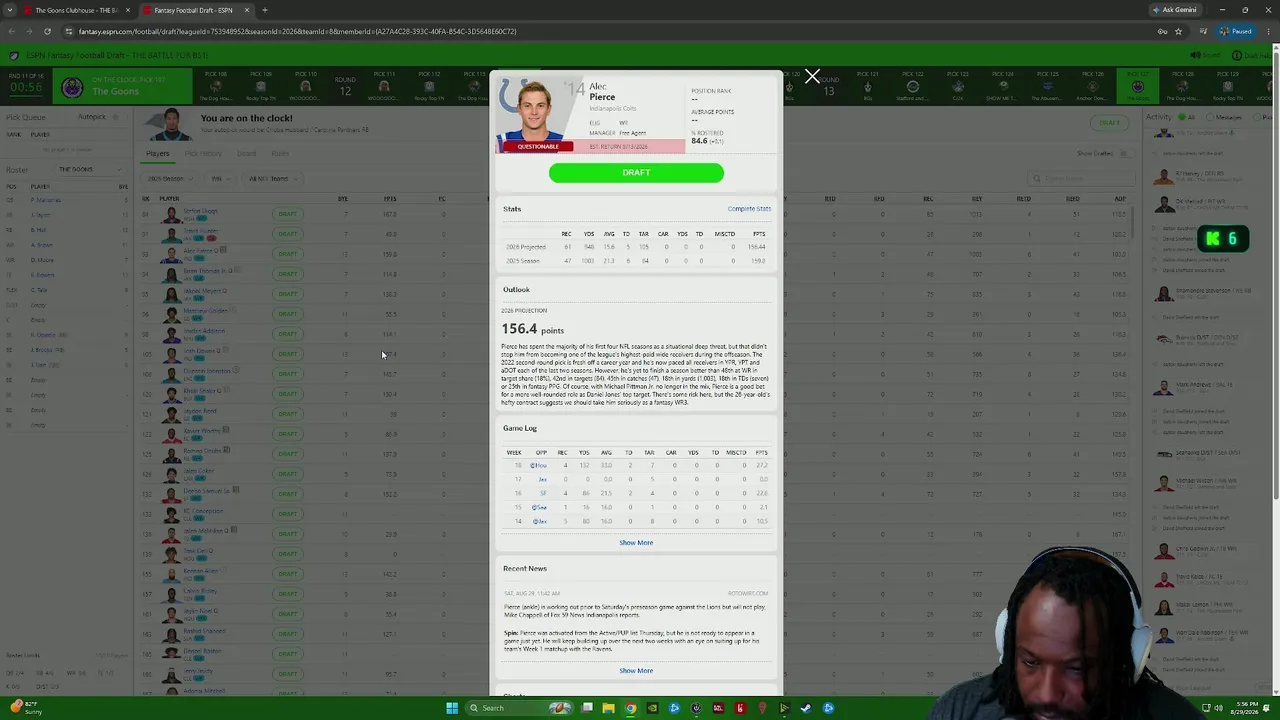This screenshot has width=1280, height=720.
Task: Click the Round 12 marker in pick bar
Action: (345, 86)
